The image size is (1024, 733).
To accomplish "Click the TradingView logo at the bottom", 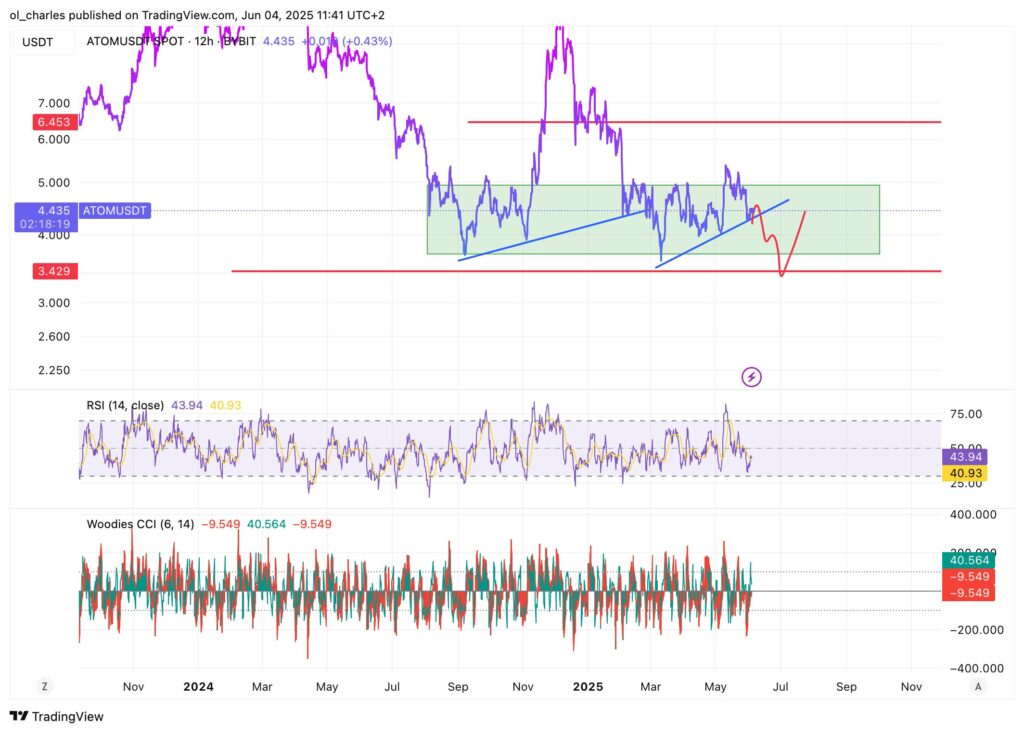I will pos(56,716).
